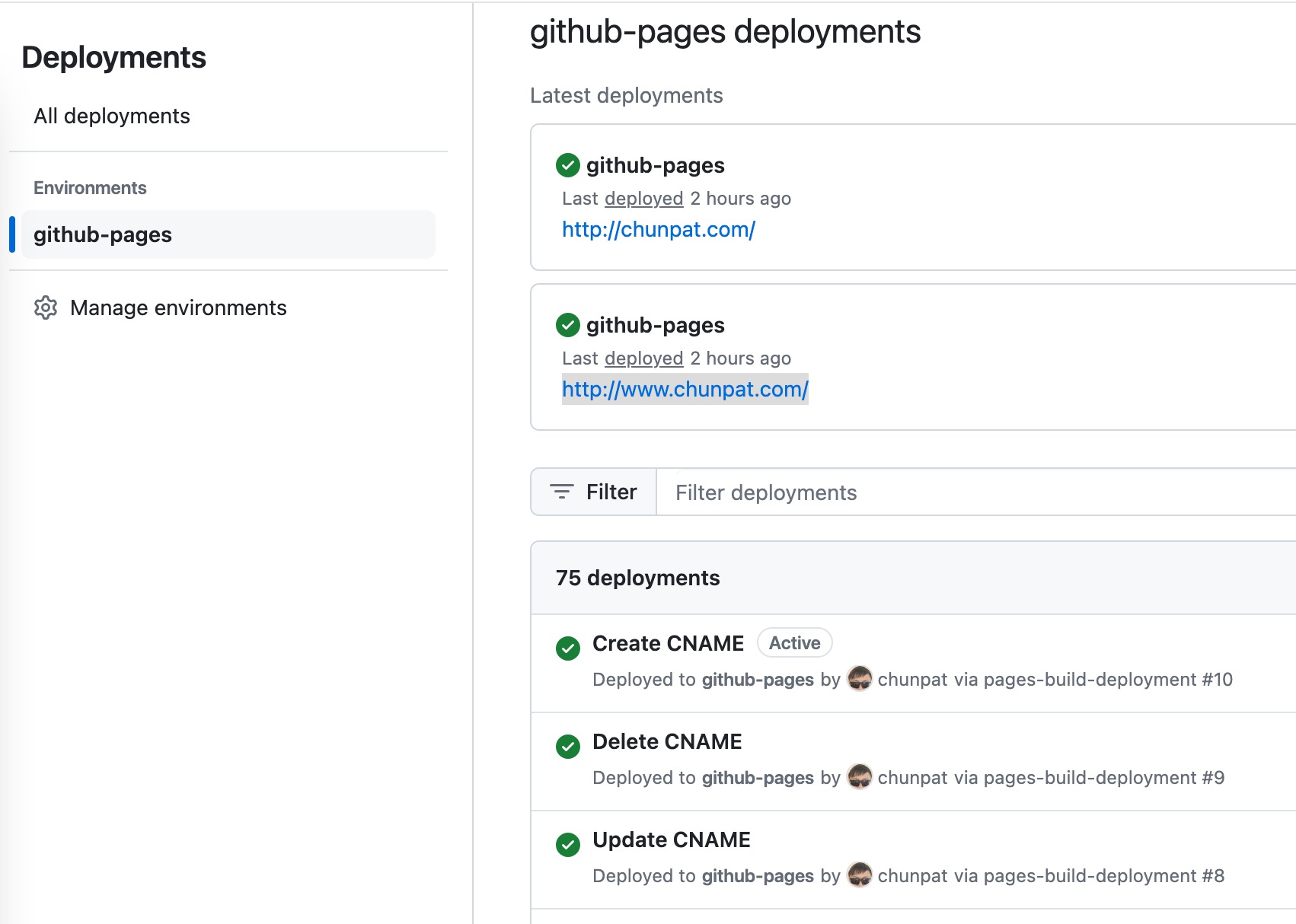1296x924 pixels.
Task: Click the deployed link under the second github-pages card
Action: point(643,358)
